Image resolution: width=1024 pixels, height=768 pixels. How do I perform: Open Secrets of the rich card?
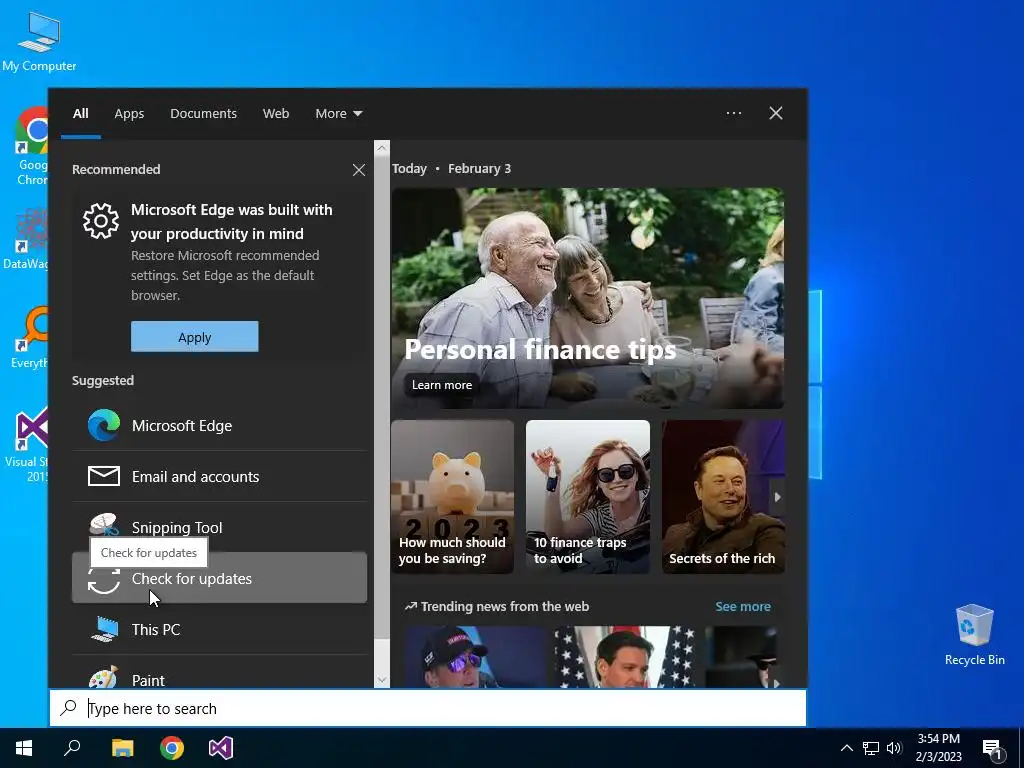(723, 497)
